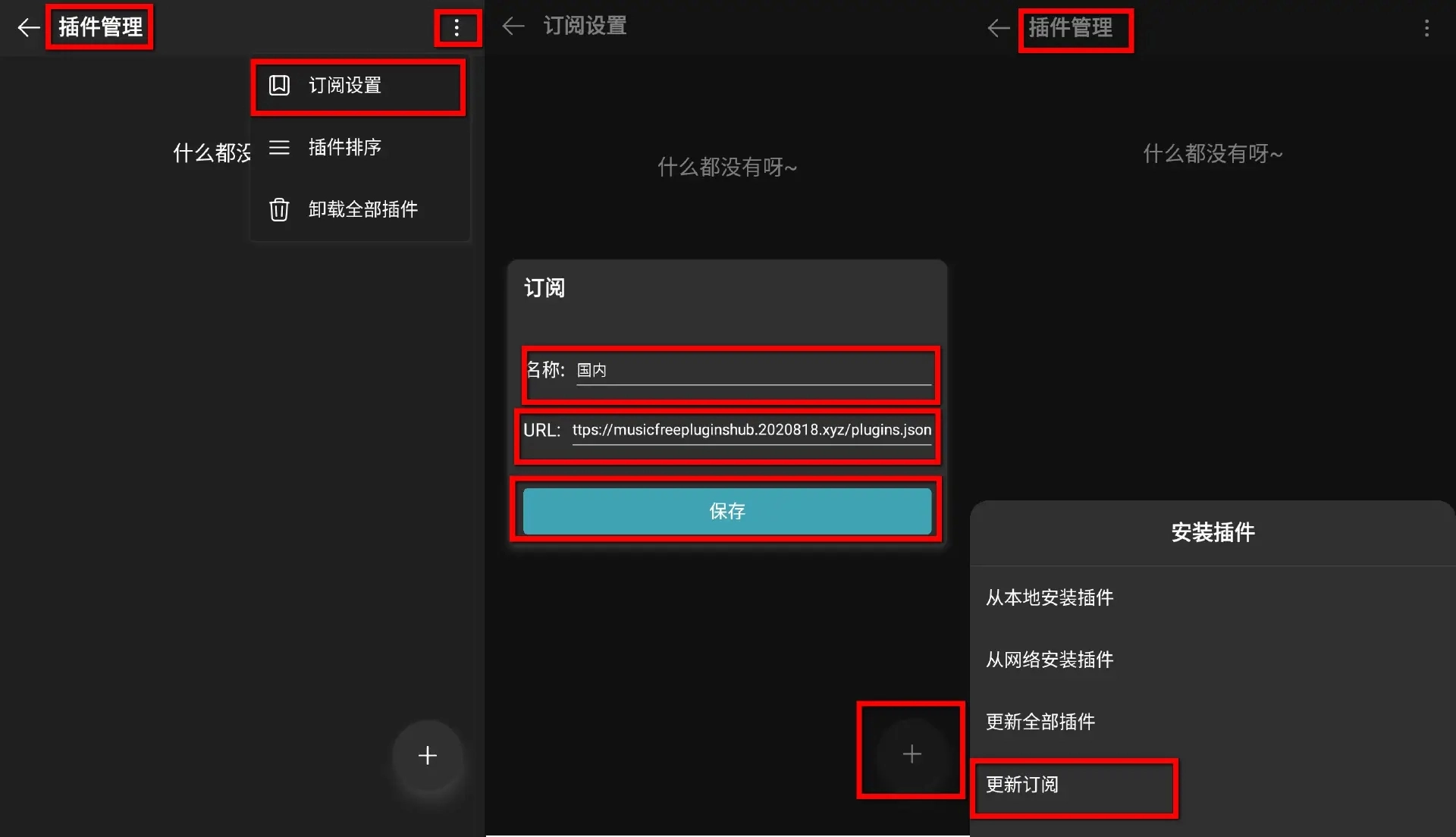Focus the URL input field
The width and height of the screenshot is (1456, 837).
point(751,430)
